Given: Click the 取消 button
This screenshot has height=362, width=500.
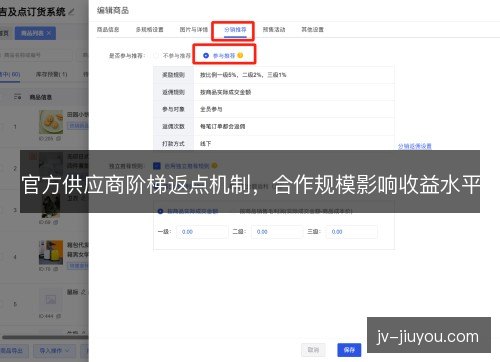Looking at the screenshot, I should tap(313, 350).
